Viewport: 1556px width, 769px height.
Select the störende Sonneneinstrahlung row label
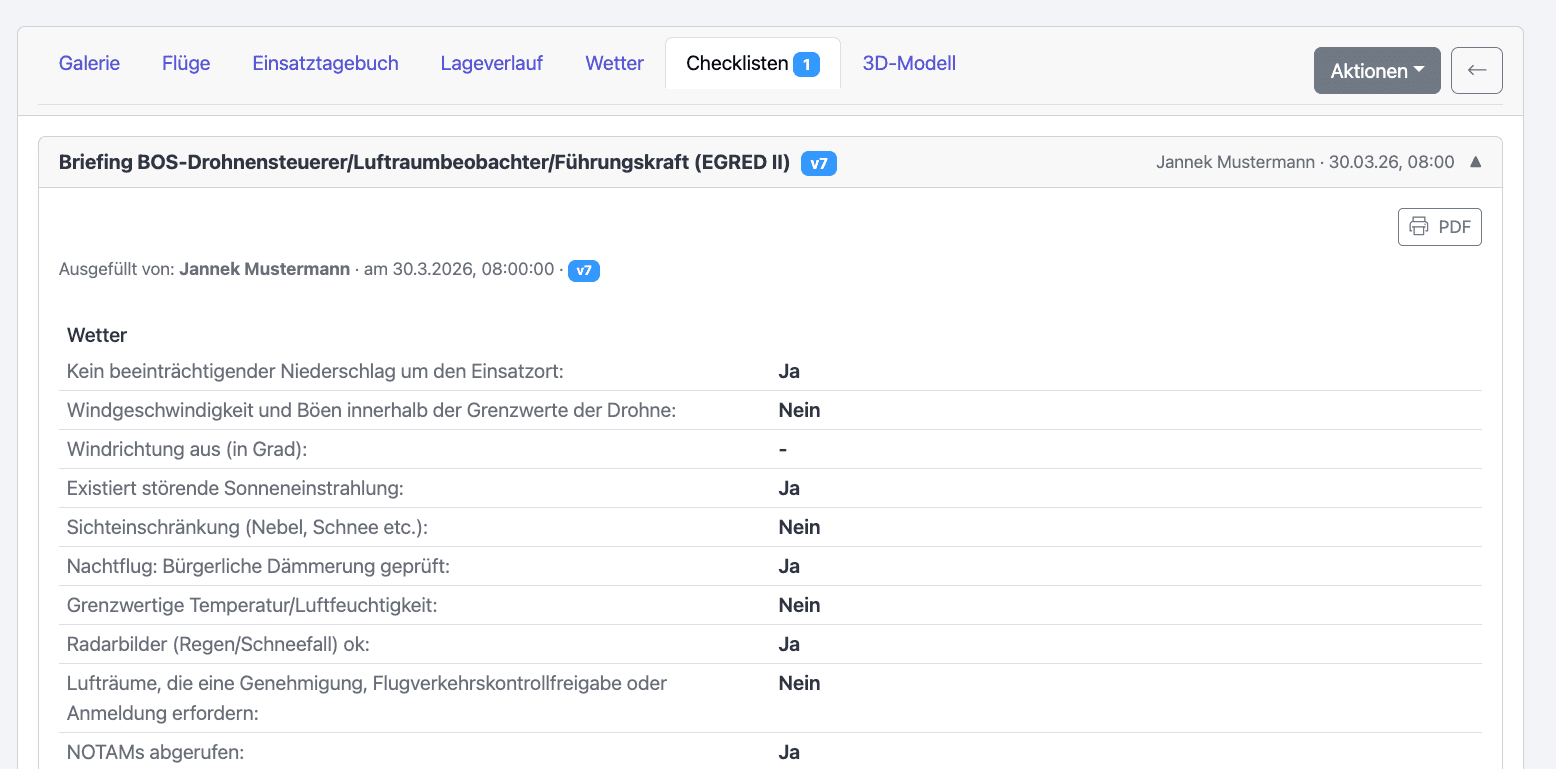(235, 488)
